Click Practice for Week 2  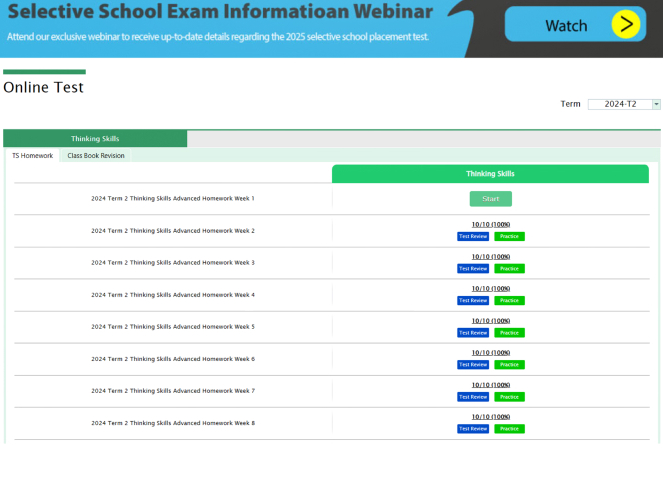coord(510,236)
